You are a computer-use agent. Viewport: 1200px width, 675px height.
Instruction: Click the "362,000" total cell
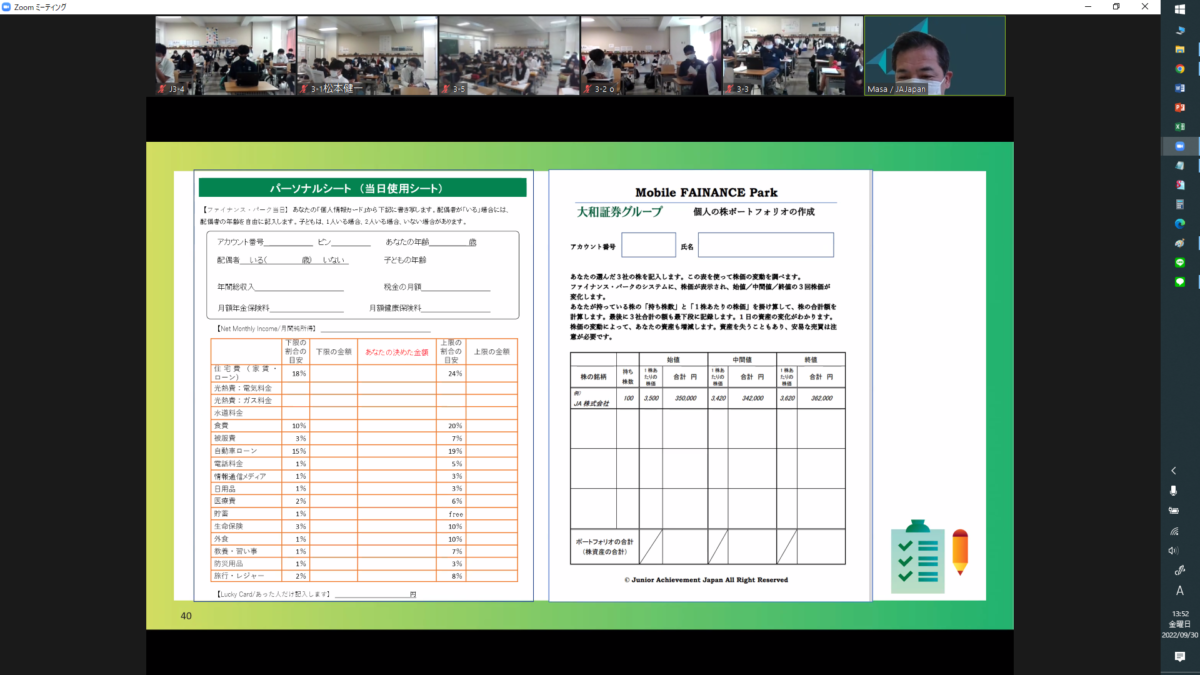click(821, 398)
